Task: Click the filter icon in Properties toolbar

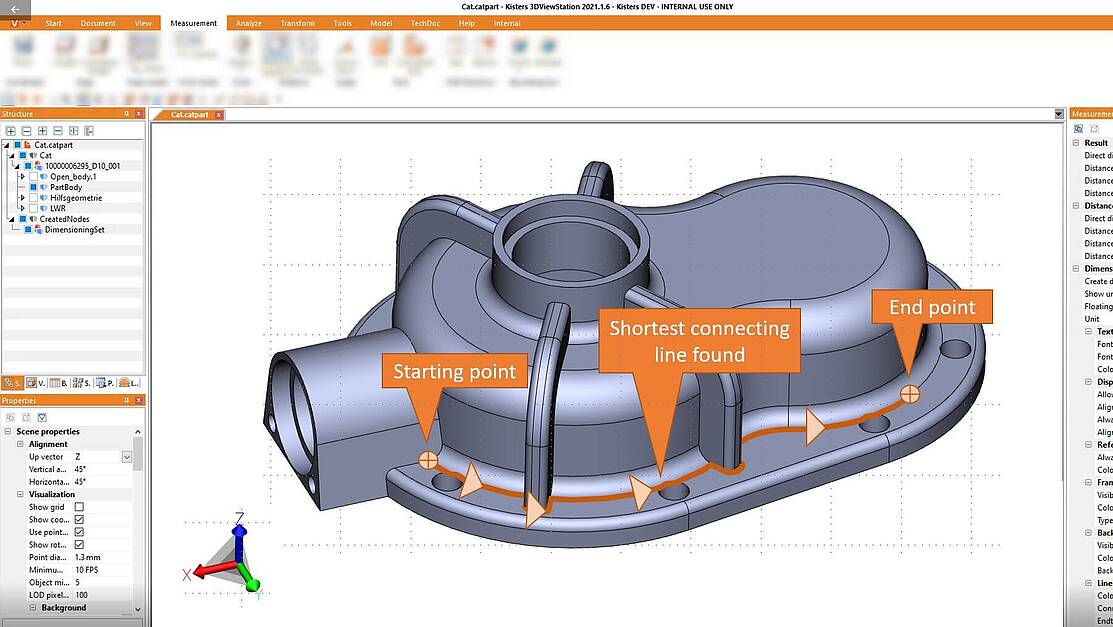Action: [42, 417]
